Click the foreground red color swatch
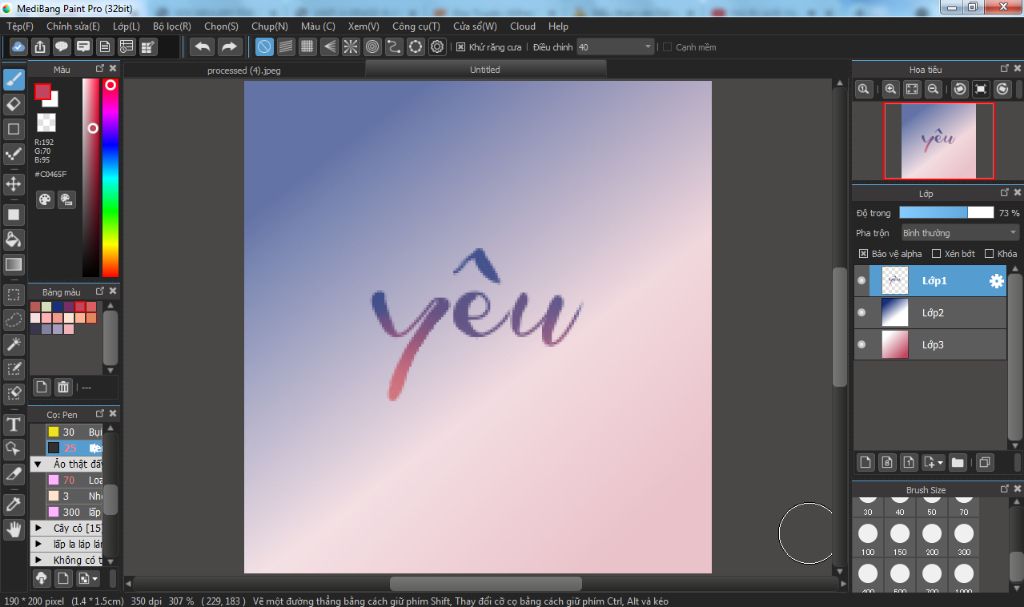 click(42, 92)
